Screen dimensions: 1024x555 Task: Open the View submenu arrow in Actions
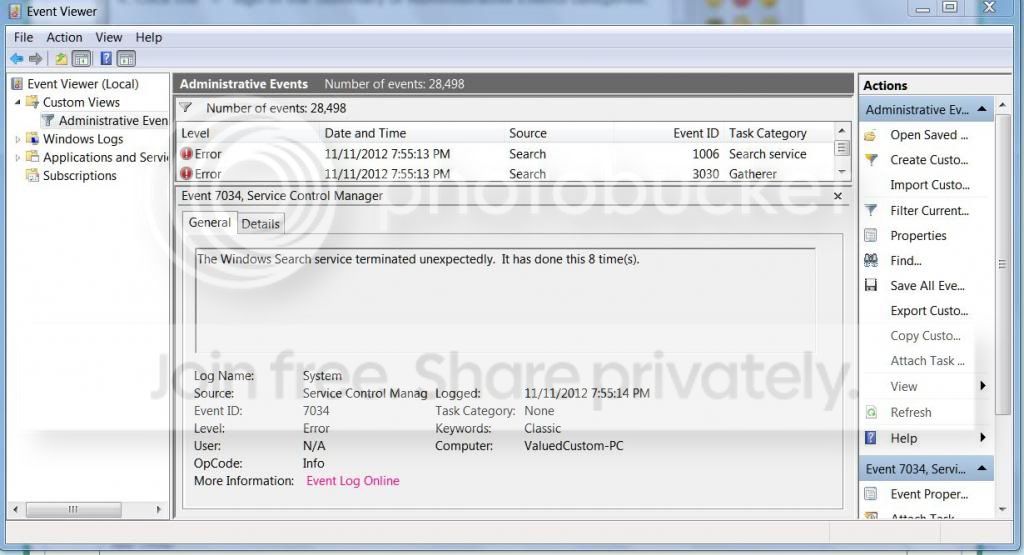point(982,386)
